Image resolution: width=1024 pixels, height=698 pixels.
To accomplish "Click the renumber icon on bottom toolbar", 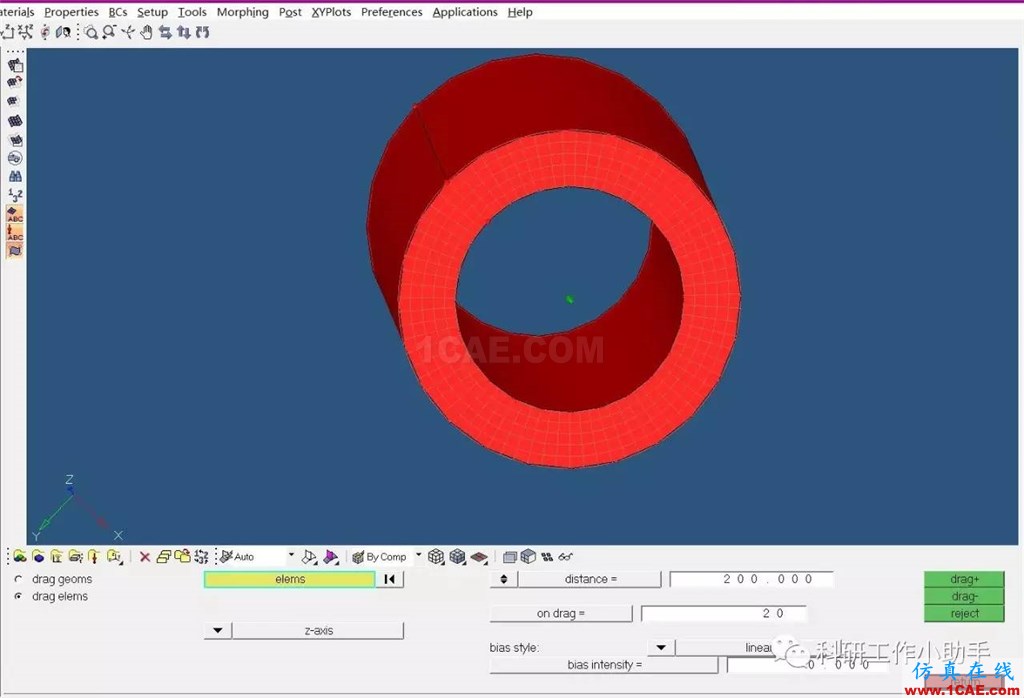I will click(x=201, y=556).
